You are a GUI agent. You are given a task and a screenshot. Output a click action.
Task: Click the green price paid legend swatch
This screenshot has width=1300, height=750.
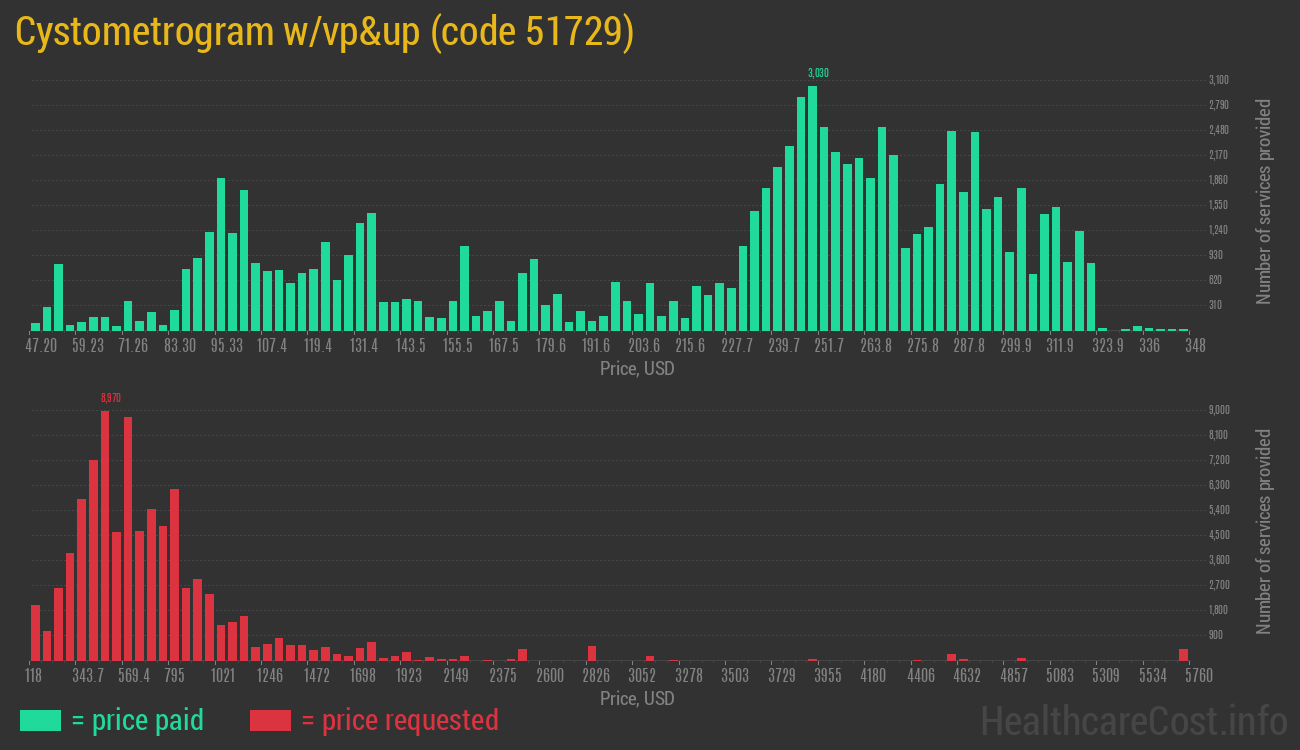point(41,720)
